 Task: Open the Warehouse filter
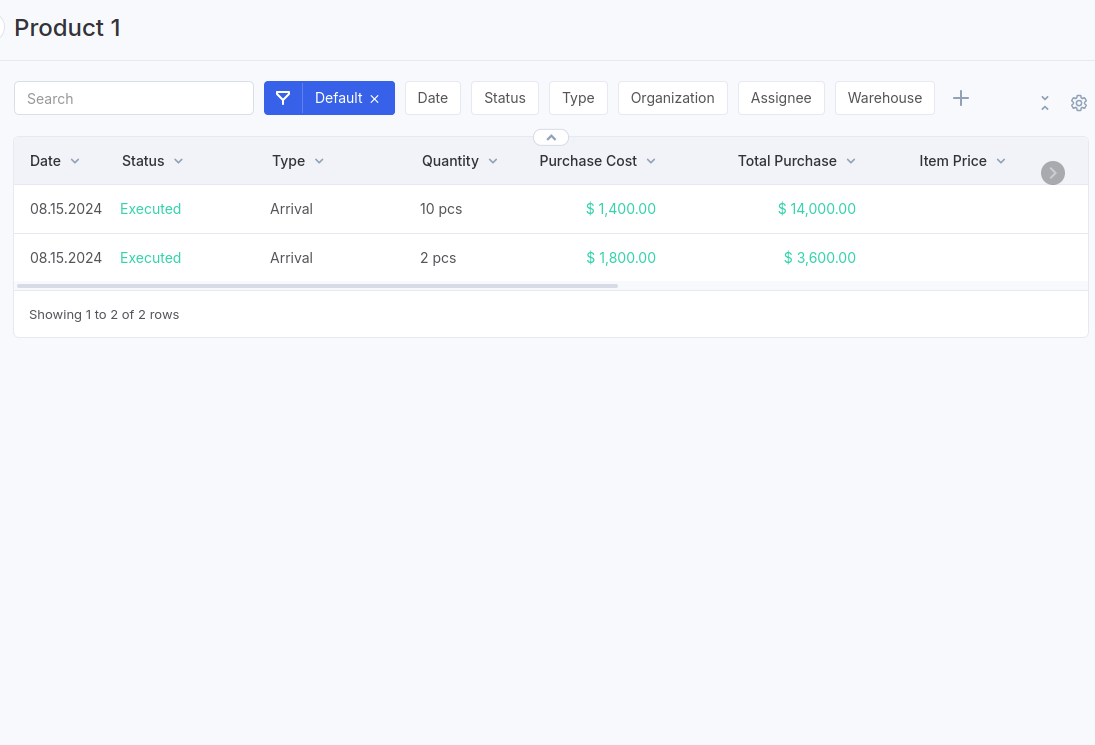tap(885, 98)
